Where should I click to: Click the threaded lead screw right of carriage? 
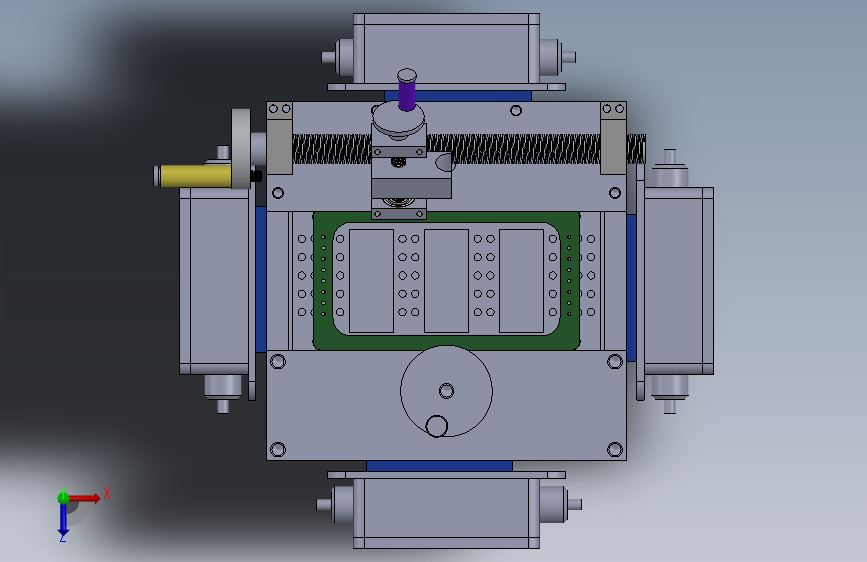click(514, 149)
